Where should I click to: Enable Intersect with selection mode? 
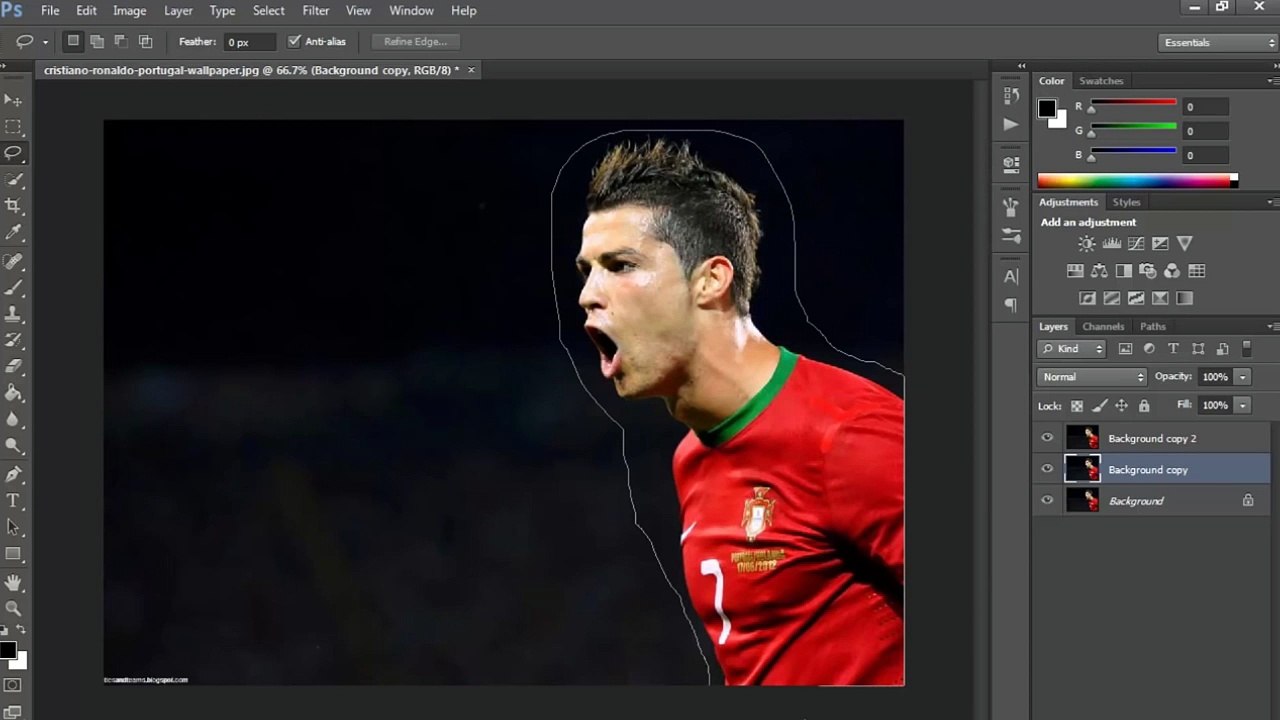click(145, 41)
